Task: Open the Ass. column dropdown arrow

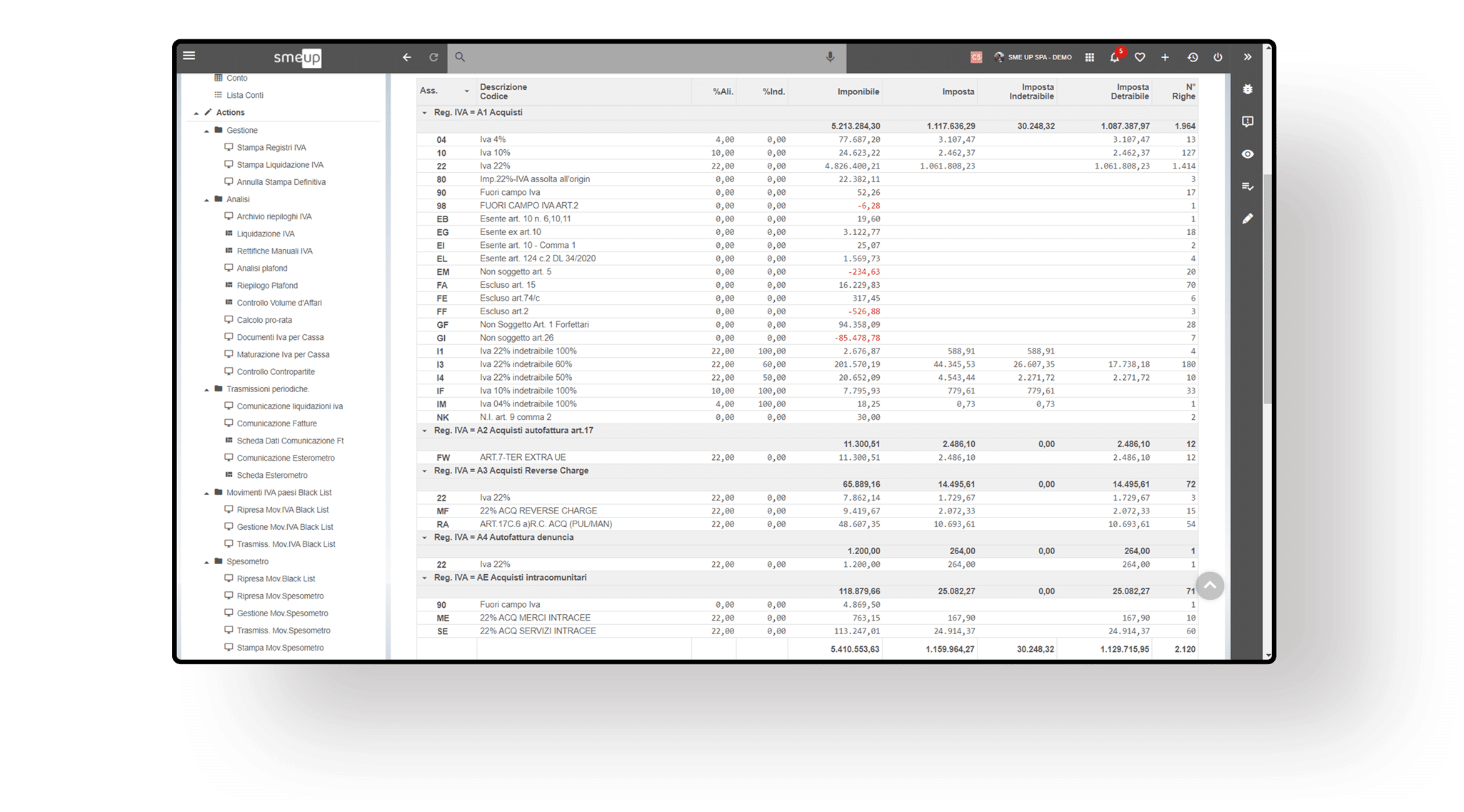Action: pyautogui.click(x=466, y=91)
